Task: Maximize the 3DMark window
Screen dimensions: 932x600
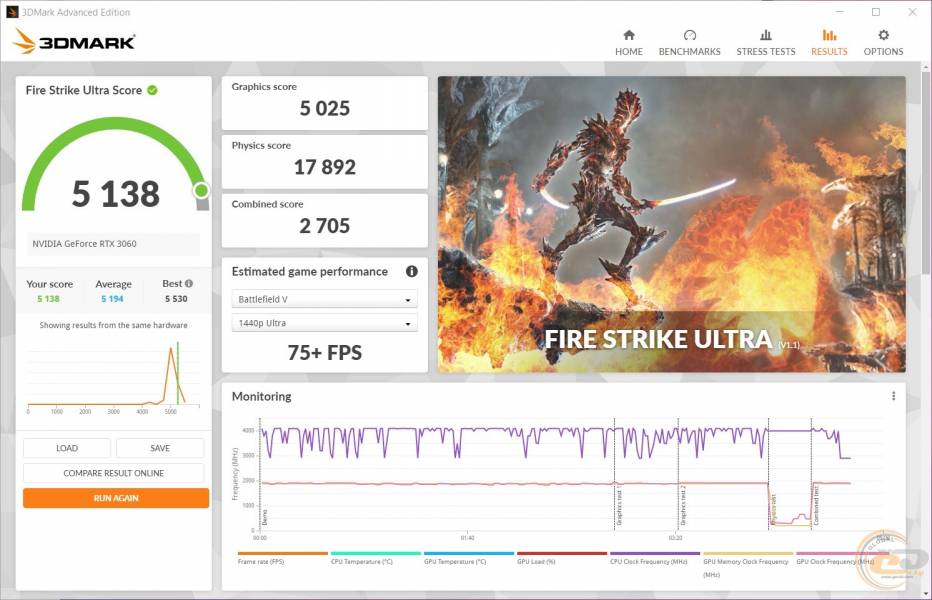Action: tap(876, 12)
